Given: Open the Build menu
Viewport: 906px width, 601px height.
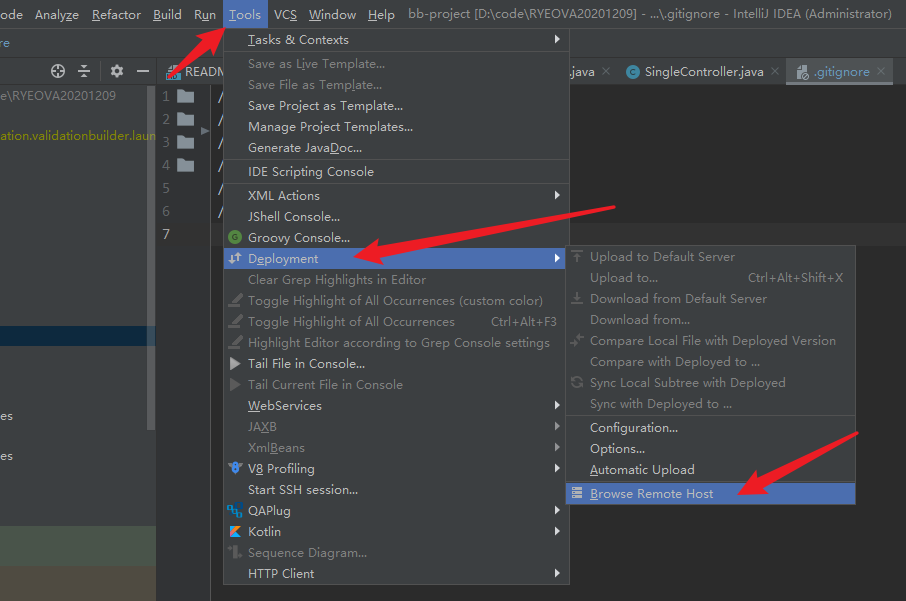Looking at the screenshot, I should [167, 14].
